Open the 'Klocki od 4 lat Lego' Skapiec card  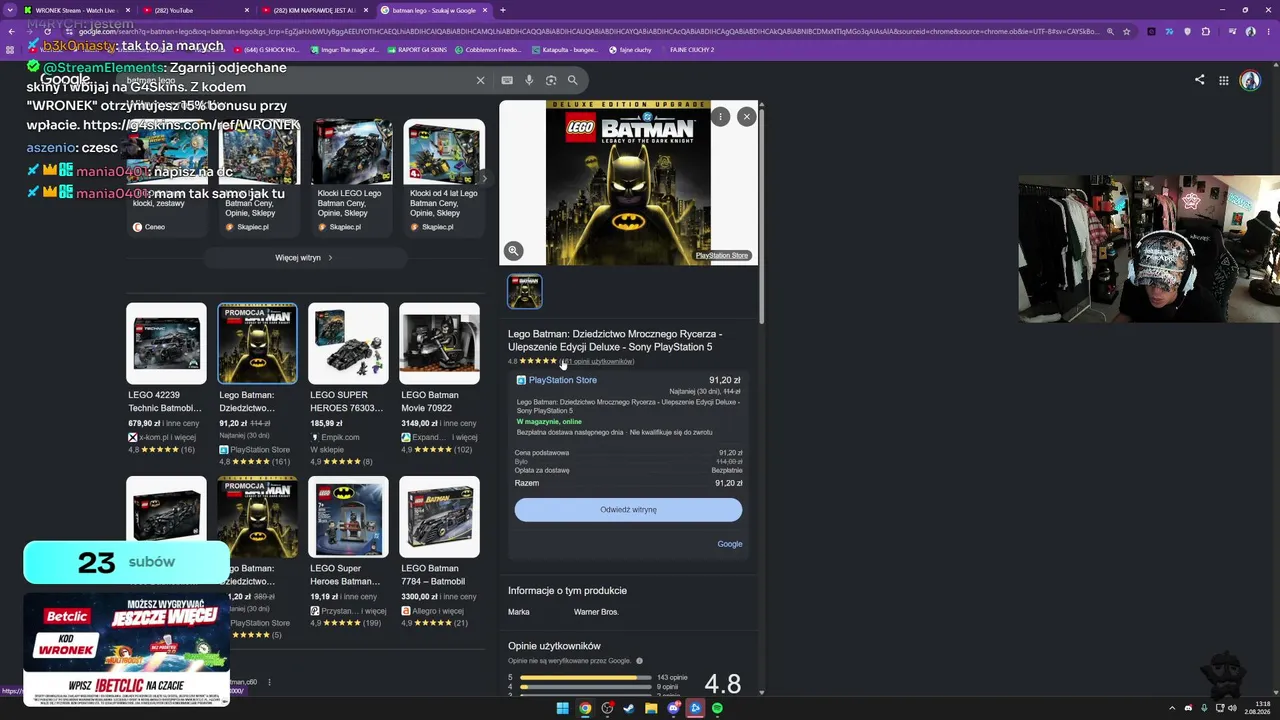[444, 176]
